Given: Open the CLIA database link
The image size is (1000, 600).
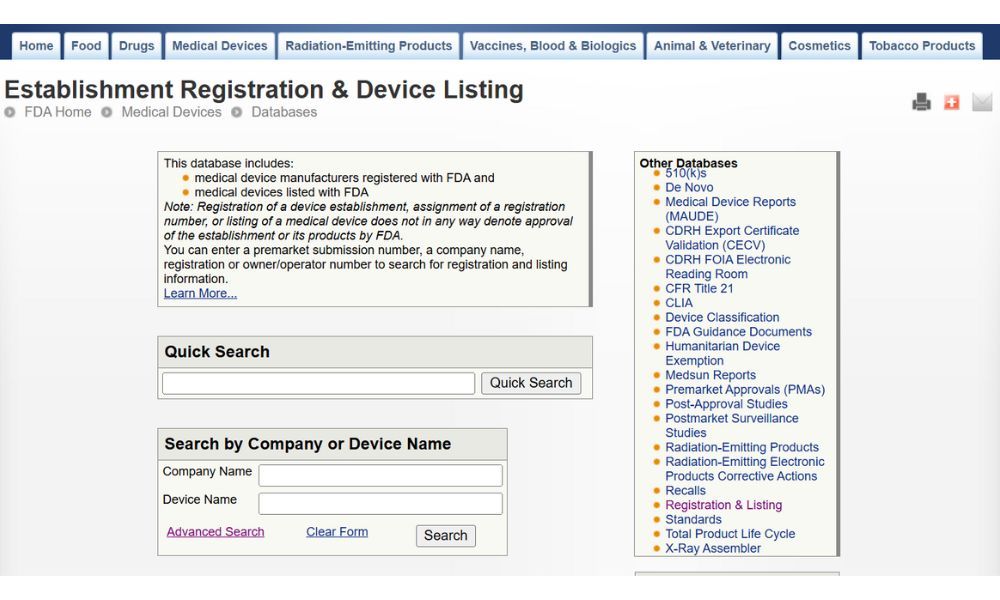Looking at the screenshot, I should tap(679, 303).
